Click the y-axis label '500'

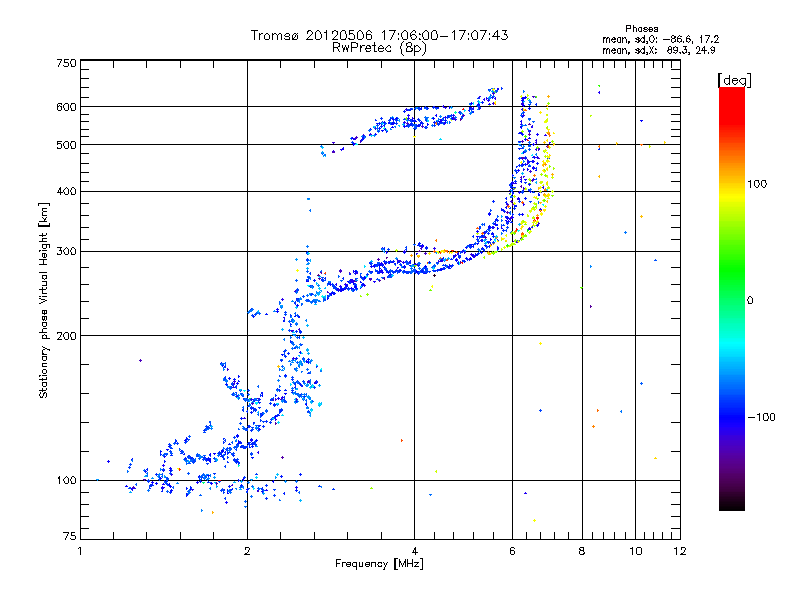[66, 145]
